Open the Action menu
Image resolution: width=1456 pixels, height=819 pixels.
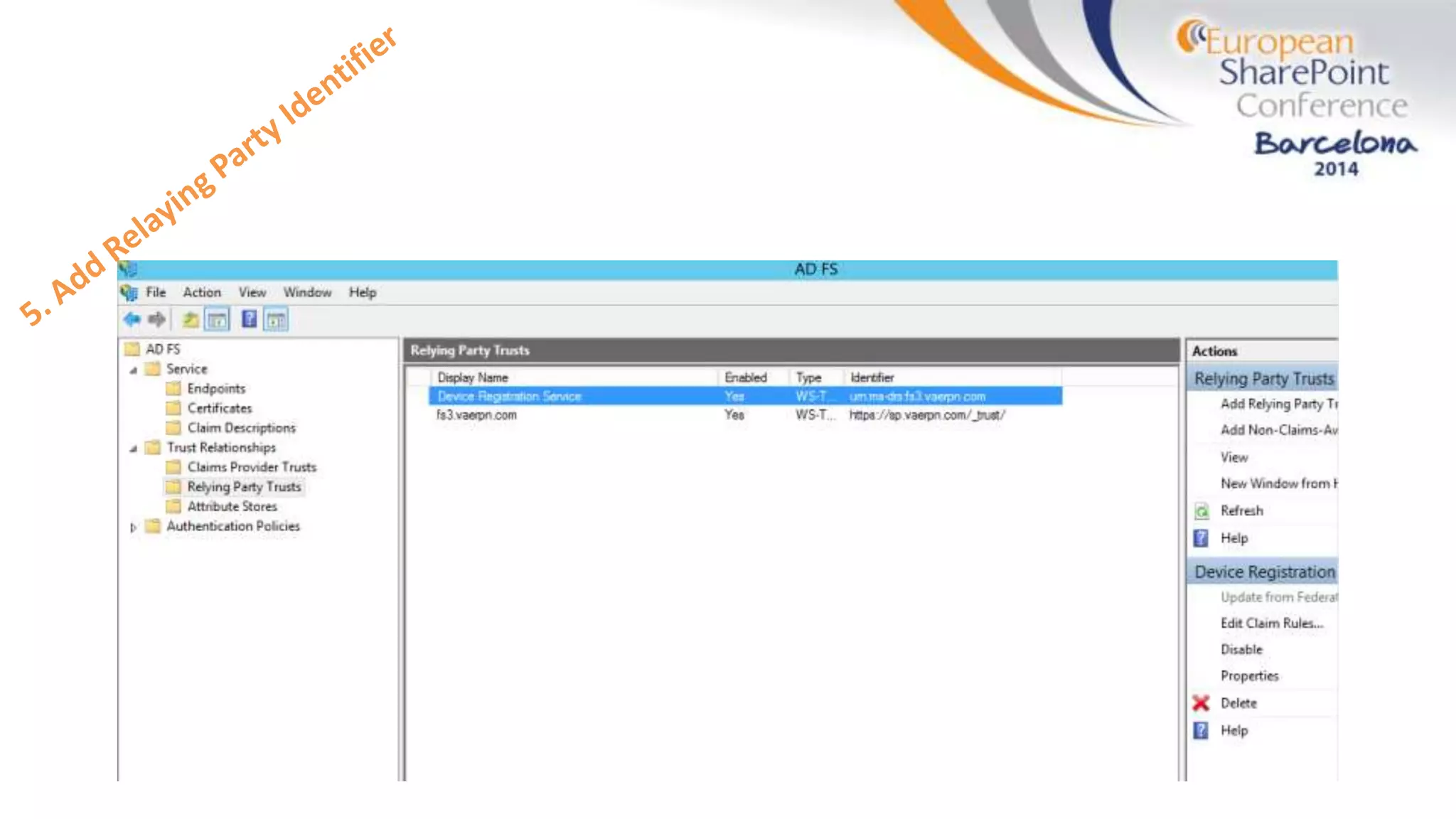[202, 292]
